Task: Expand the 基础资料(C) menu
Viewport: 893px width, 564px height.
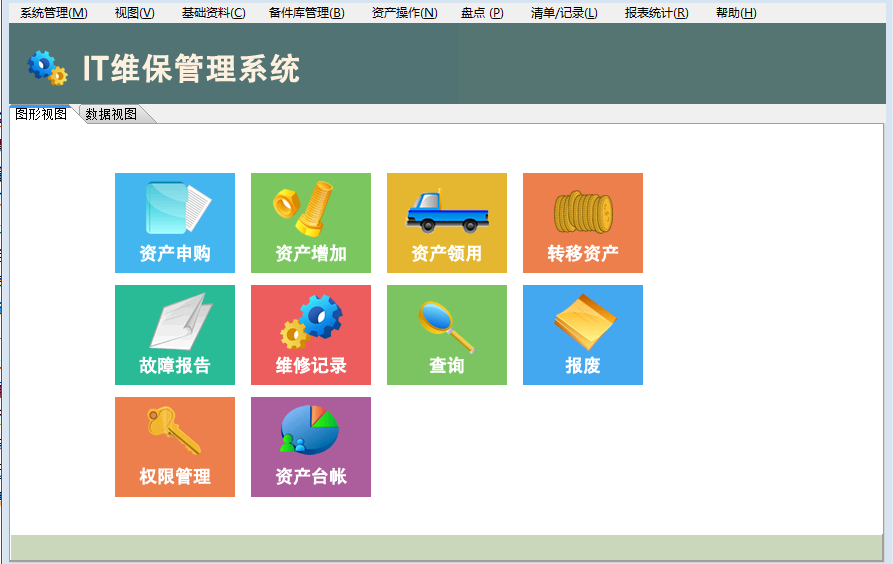Action: point(213,13)
